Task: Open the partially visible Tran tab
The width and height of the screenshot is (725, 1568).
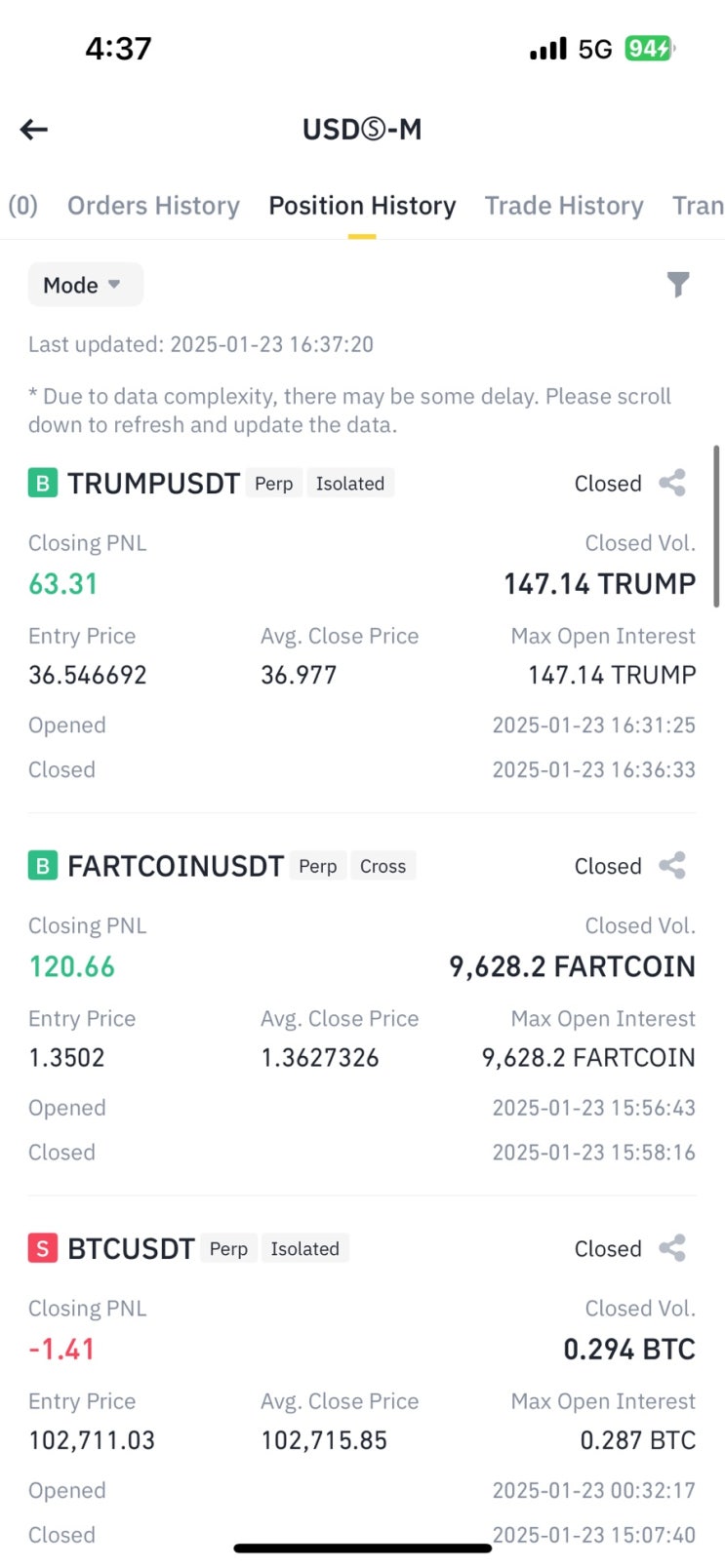Action: click(x=698, y=206)
